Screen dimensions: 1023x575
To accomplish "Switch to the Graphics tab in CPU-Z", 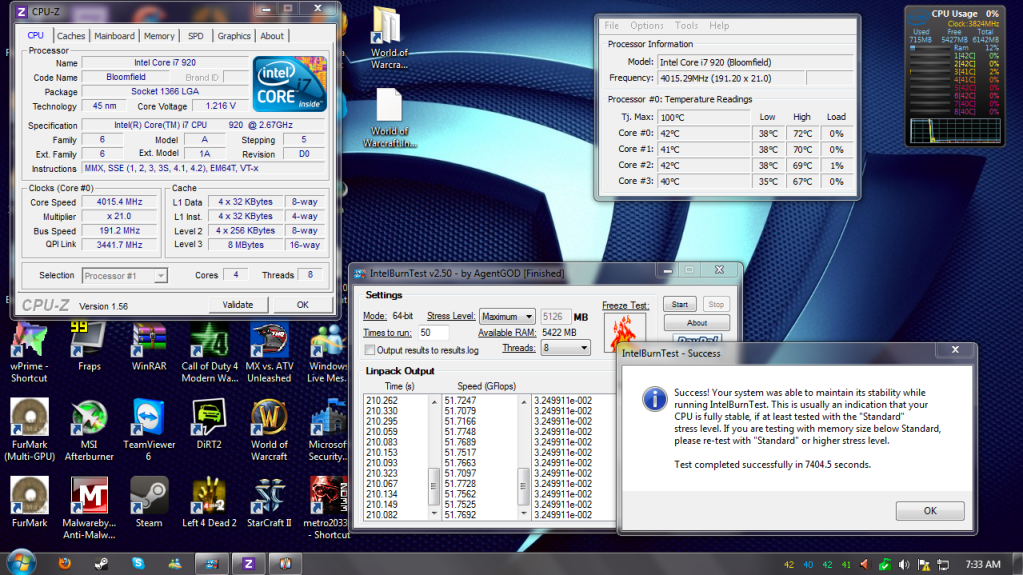I will point(234,36).
